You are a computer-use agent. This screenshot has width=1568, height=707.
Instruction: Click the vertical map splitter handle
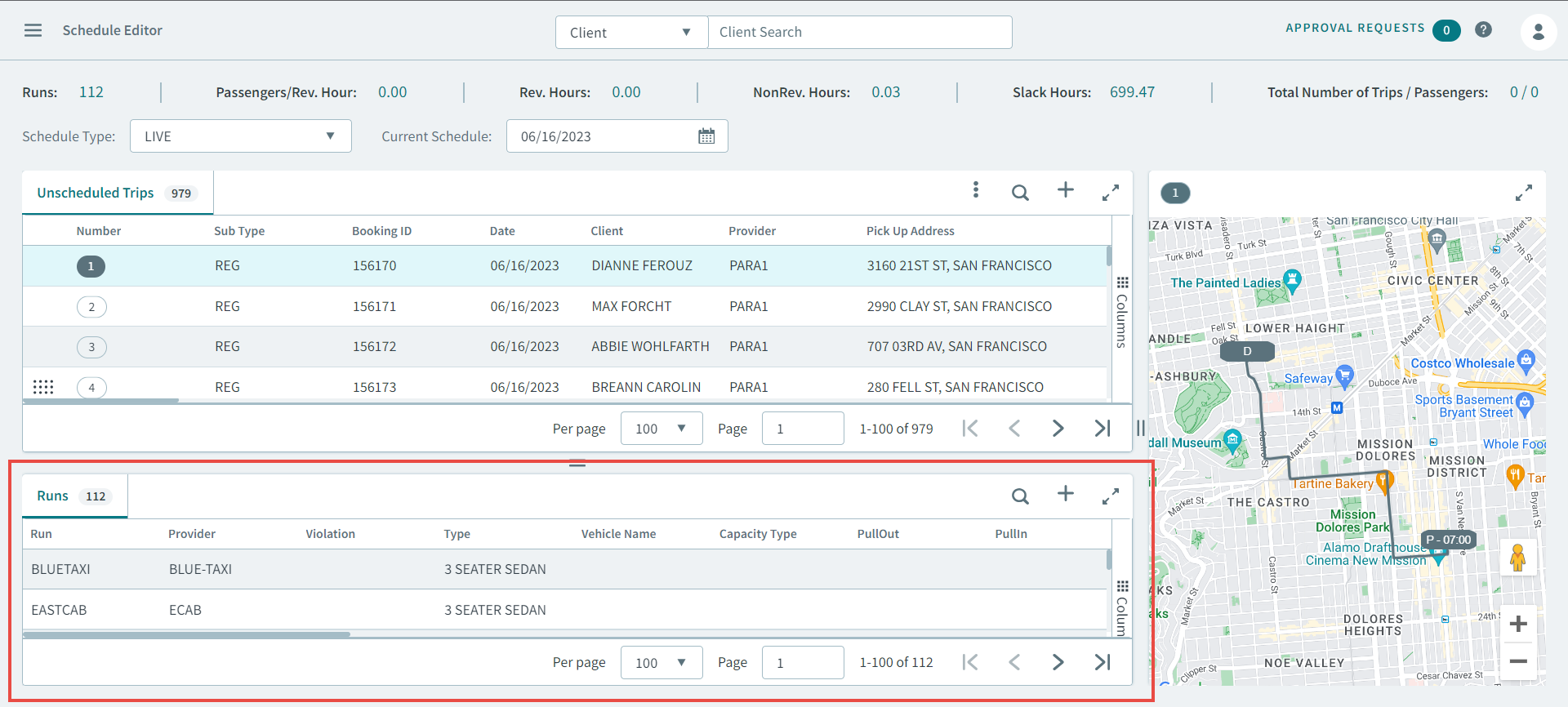1141,428
